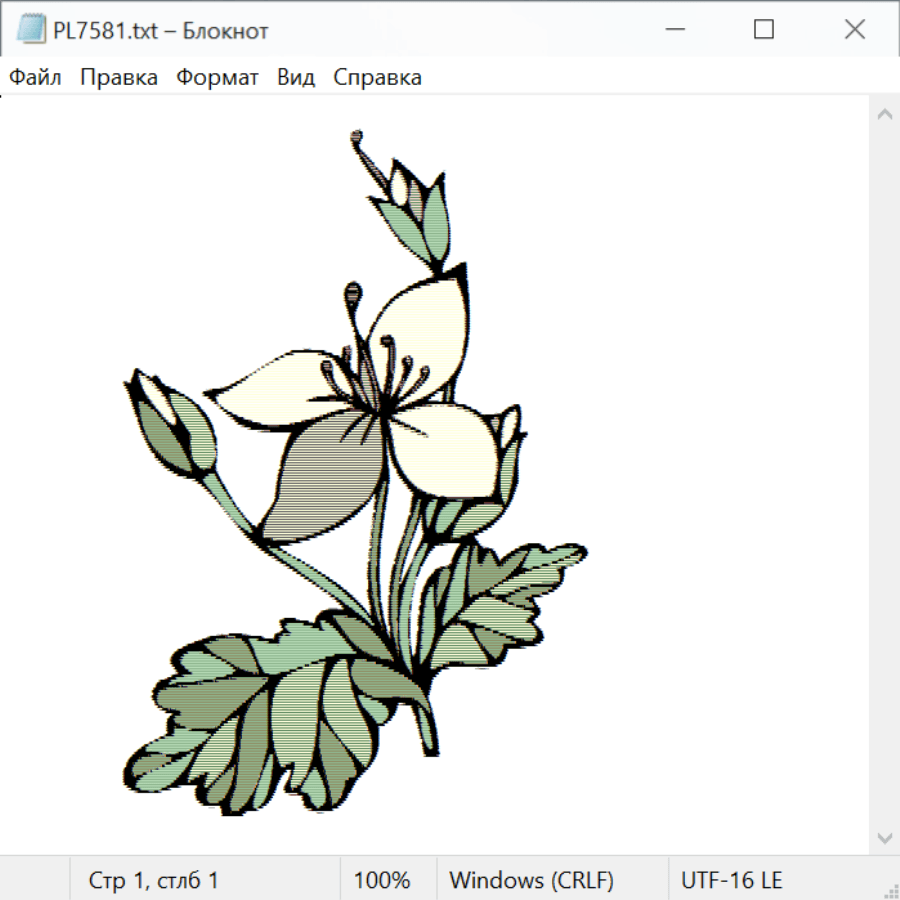The image size is (900, 900).
Task: Click the 100% zoom level indicator
Action: pos(382,880)
